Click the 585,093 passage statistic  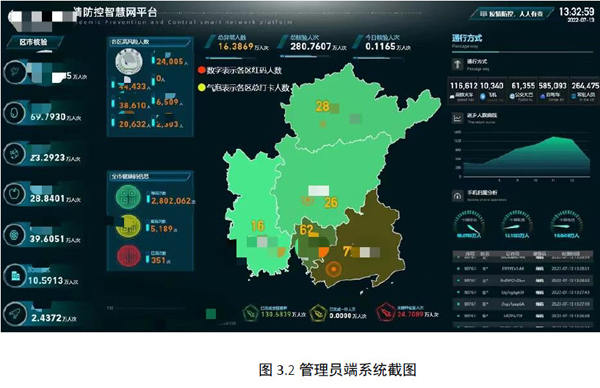coord(553,91)
